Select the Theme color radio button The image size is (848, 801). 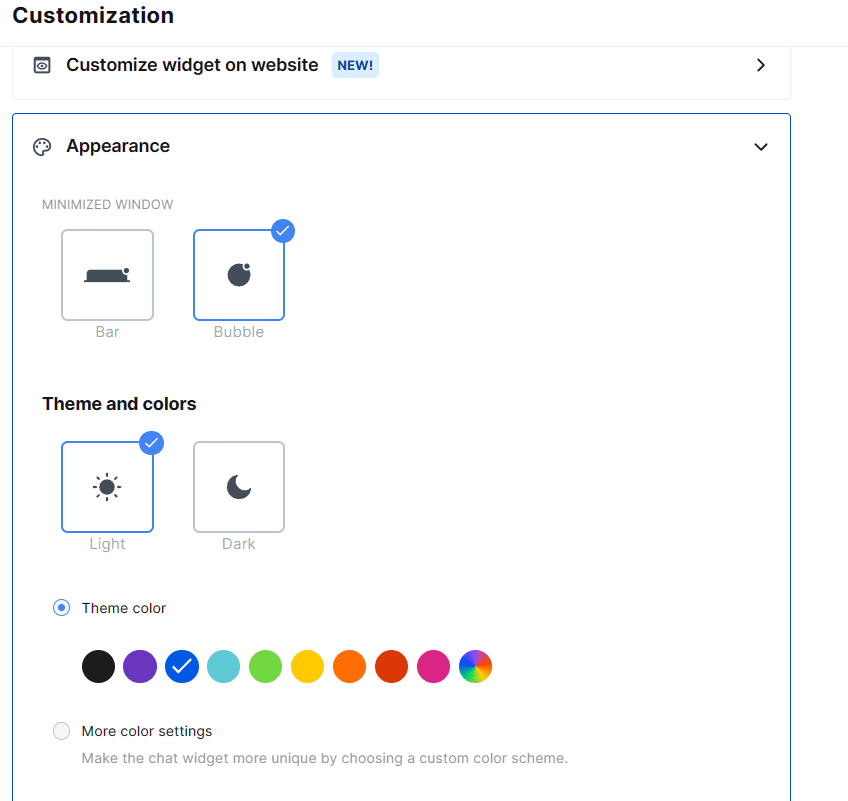click(x=62, y=608)
